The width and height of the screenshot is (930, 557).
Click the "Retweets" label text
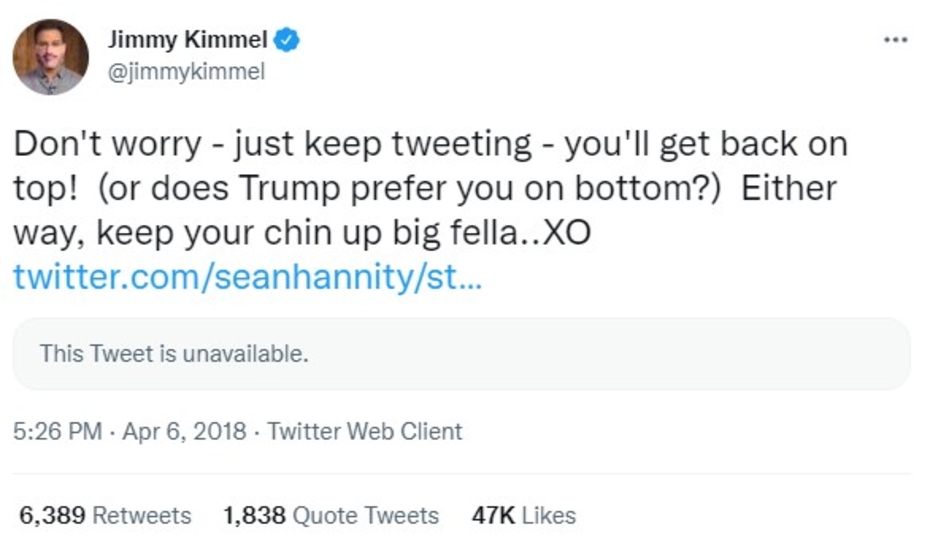[x=141, y=516]
